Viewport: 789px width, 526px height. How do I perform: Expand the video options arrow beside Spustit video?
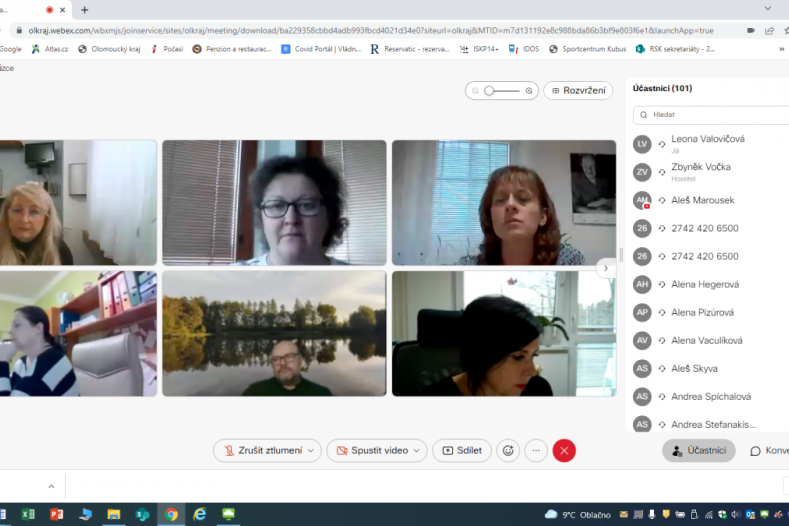click(417, 451)
